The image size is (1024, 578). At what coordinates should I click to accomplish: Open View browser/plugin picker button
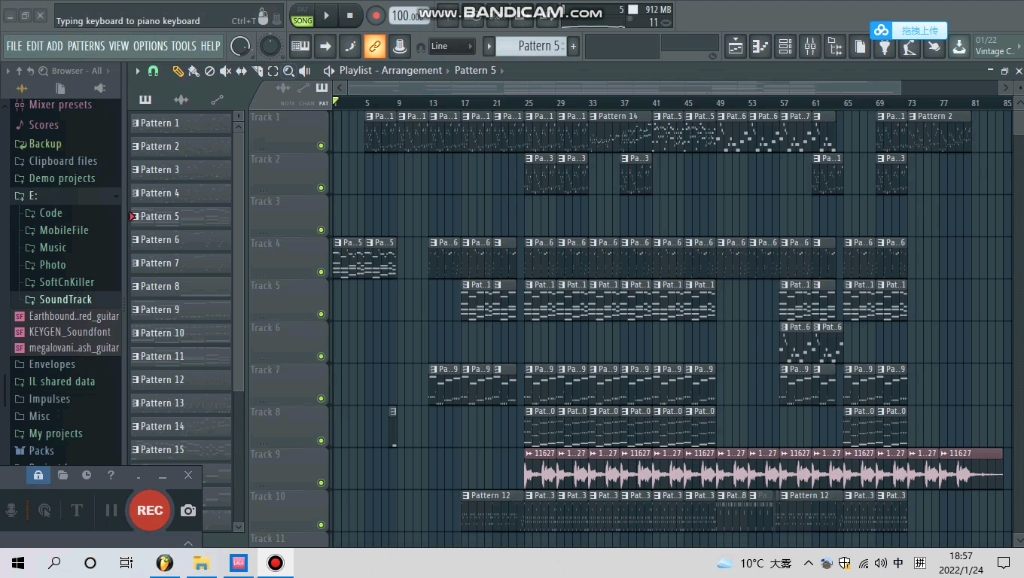click(835, 46)
